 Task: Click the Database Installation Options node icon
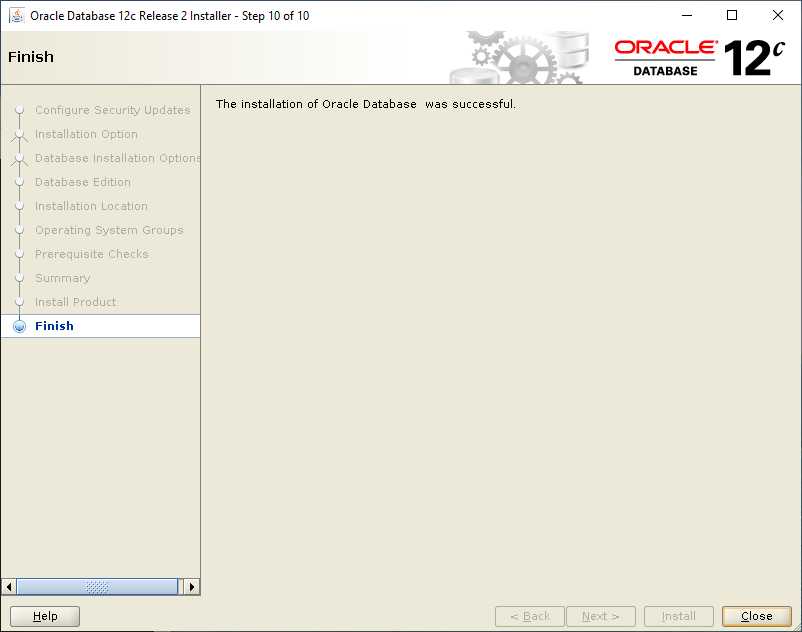pos(19,159)
